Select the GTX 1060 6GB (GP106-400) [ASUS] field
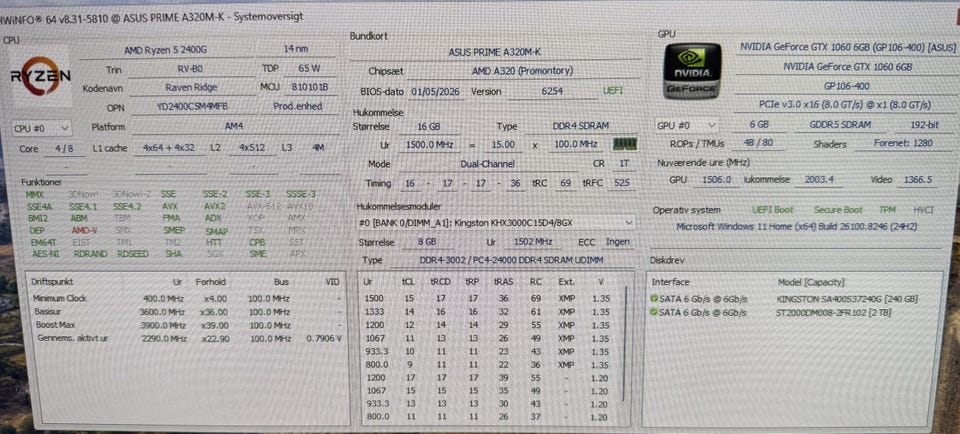960x434 pixels. tap(848, 47)
